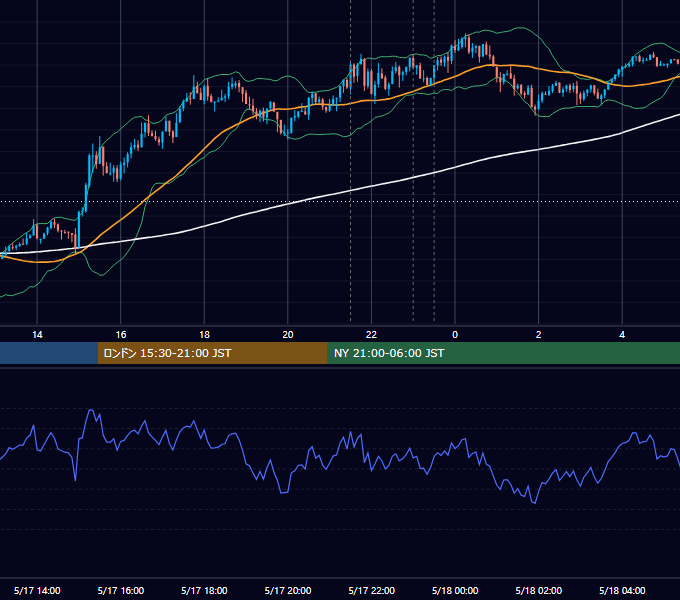The width and height of the screenshot is (680, 600).
Task: Click the 0 hour axis label
Action: pos(455,335)
